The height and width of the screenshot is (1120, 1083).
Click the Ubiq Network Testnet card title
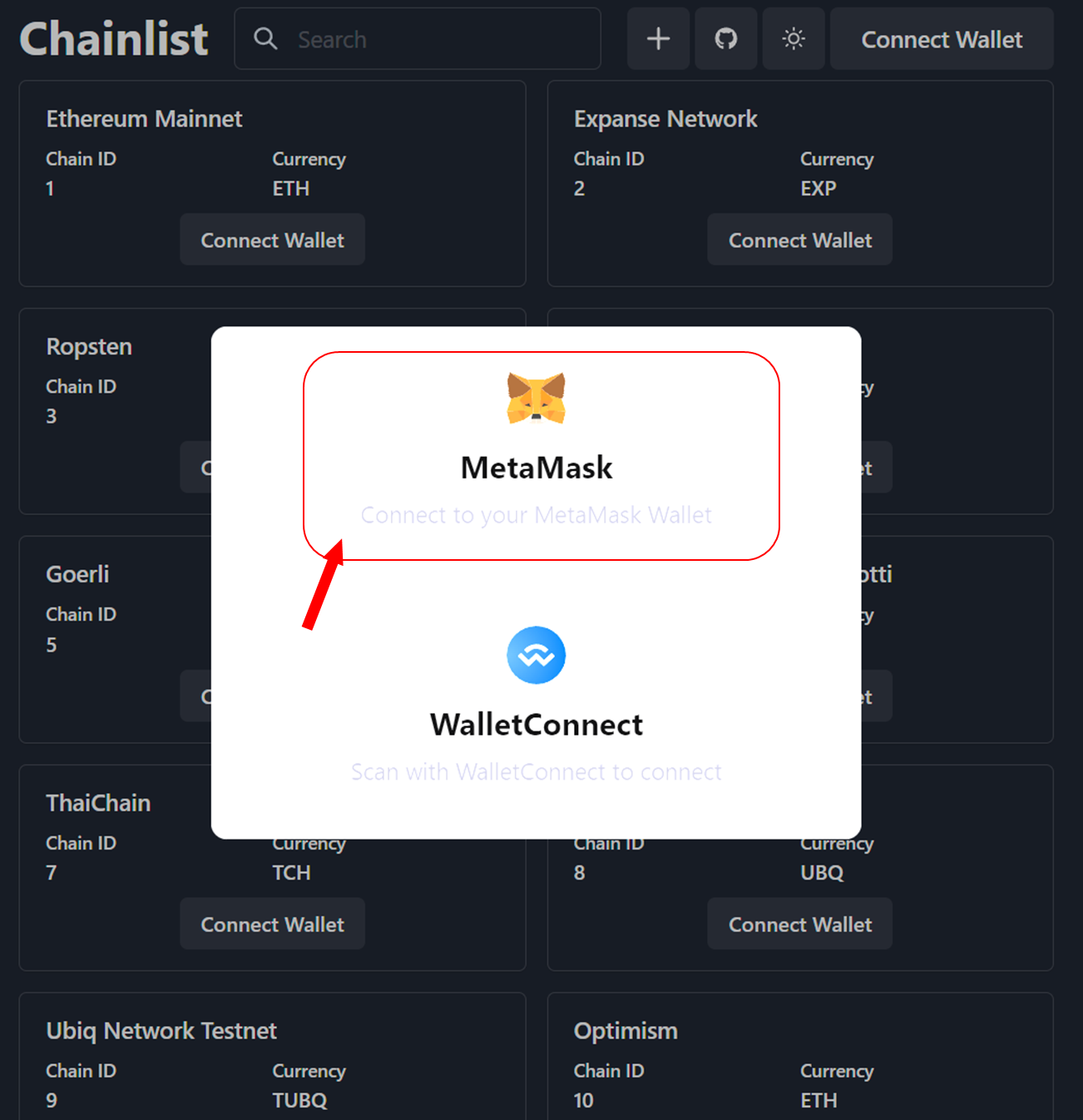[161, 1031]
